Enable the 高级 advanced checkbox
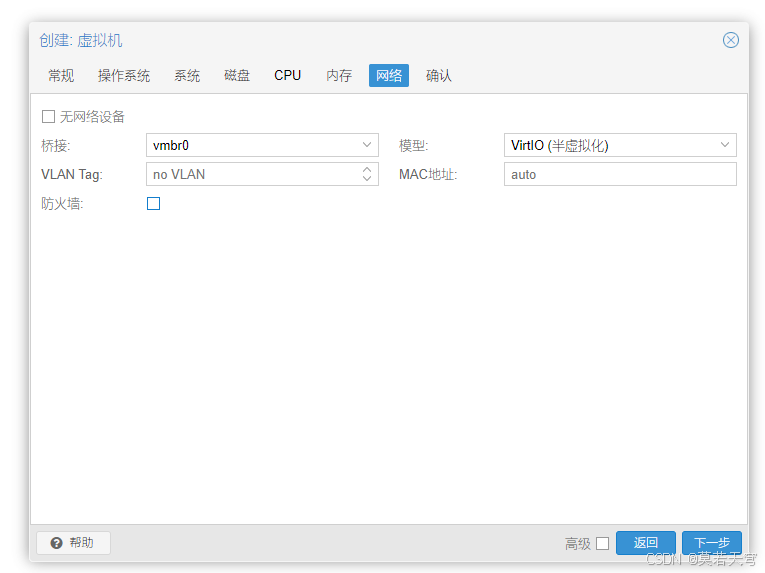Screen dimensions: 765x573 (603, 543)
